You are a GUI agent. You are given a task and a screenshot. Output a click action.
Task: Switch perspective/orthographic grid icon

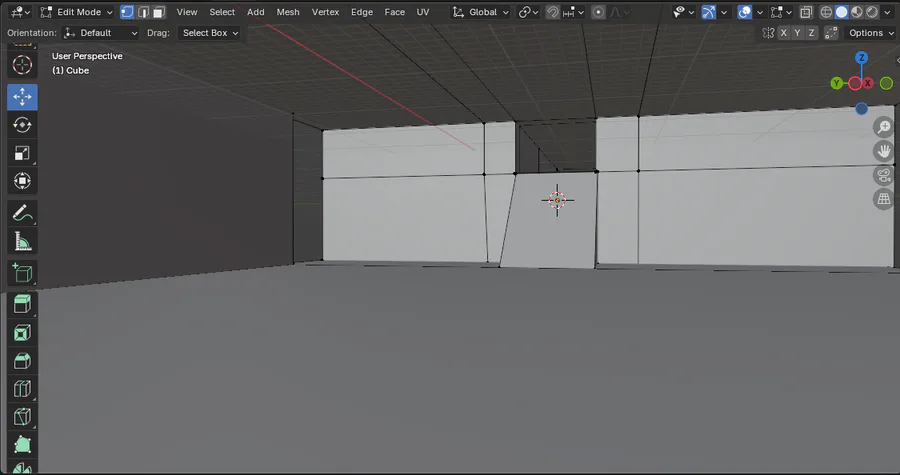click(x=884, y=199)
